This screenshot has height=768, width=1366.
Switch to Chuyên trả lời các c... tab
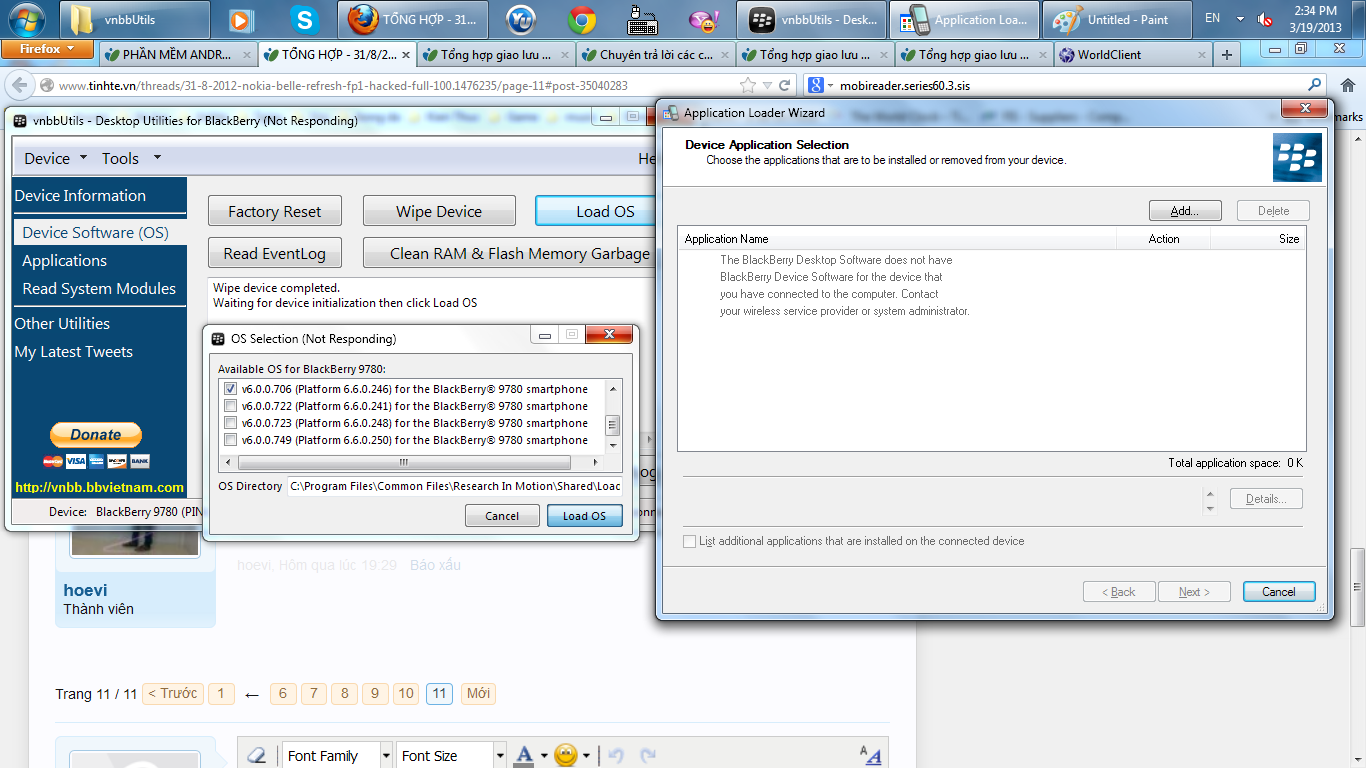coord(656,55)
